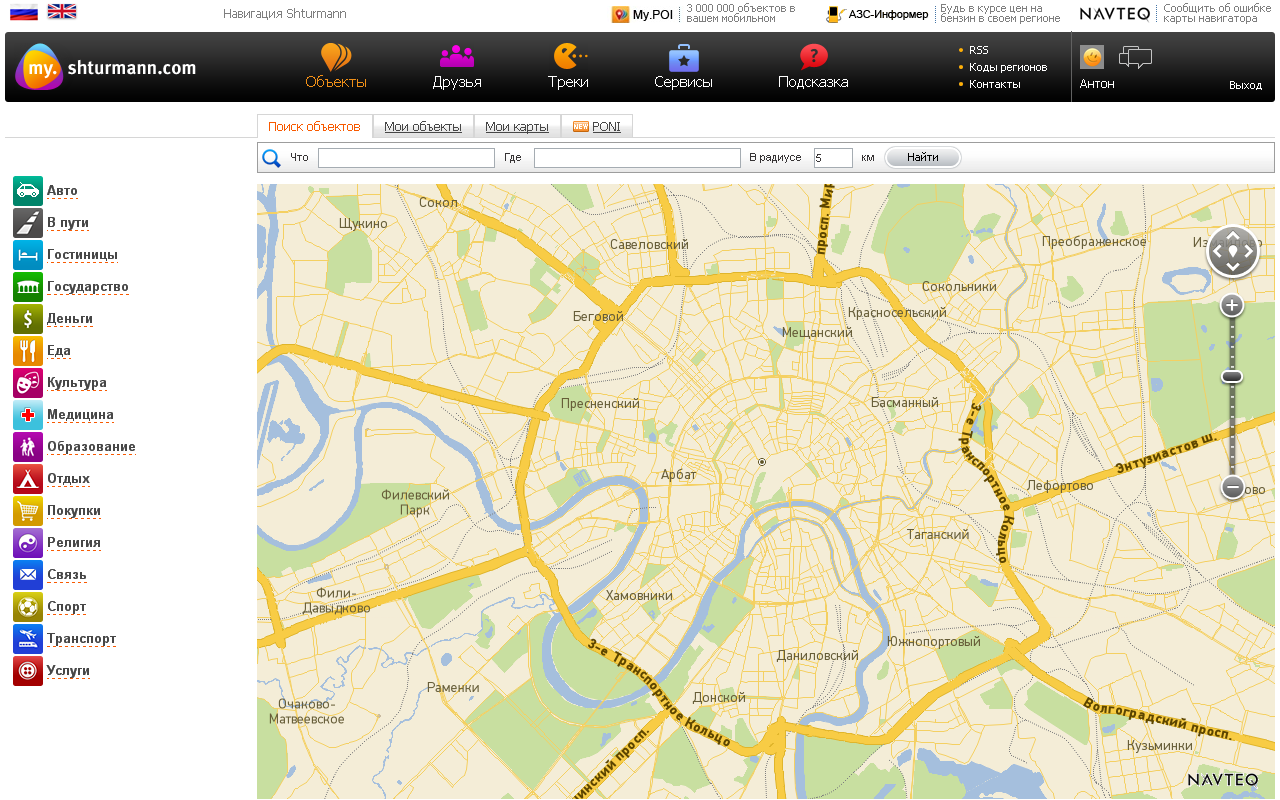The width and height of the screenshot is (1280, 800).
Task: Click the map zoom out minus button
Action: [1232, 487]
